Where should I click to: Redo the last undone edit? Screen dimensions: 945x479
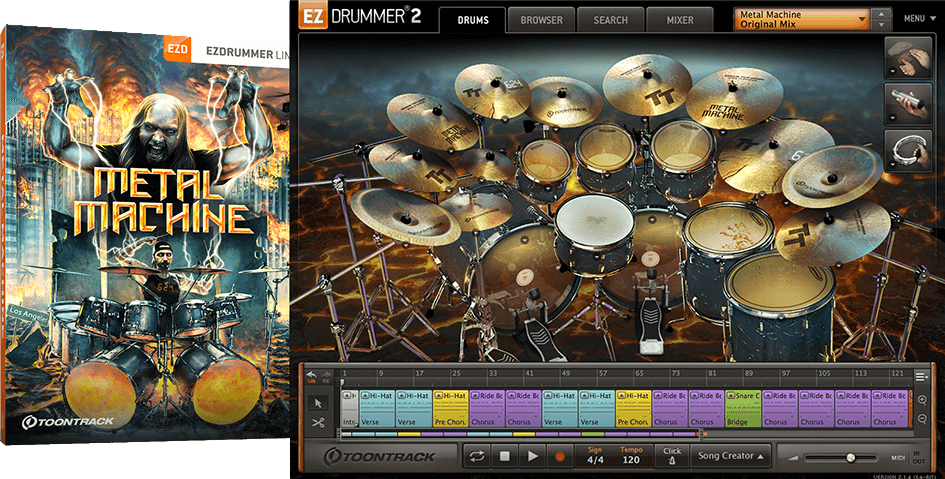click(326, 375)
